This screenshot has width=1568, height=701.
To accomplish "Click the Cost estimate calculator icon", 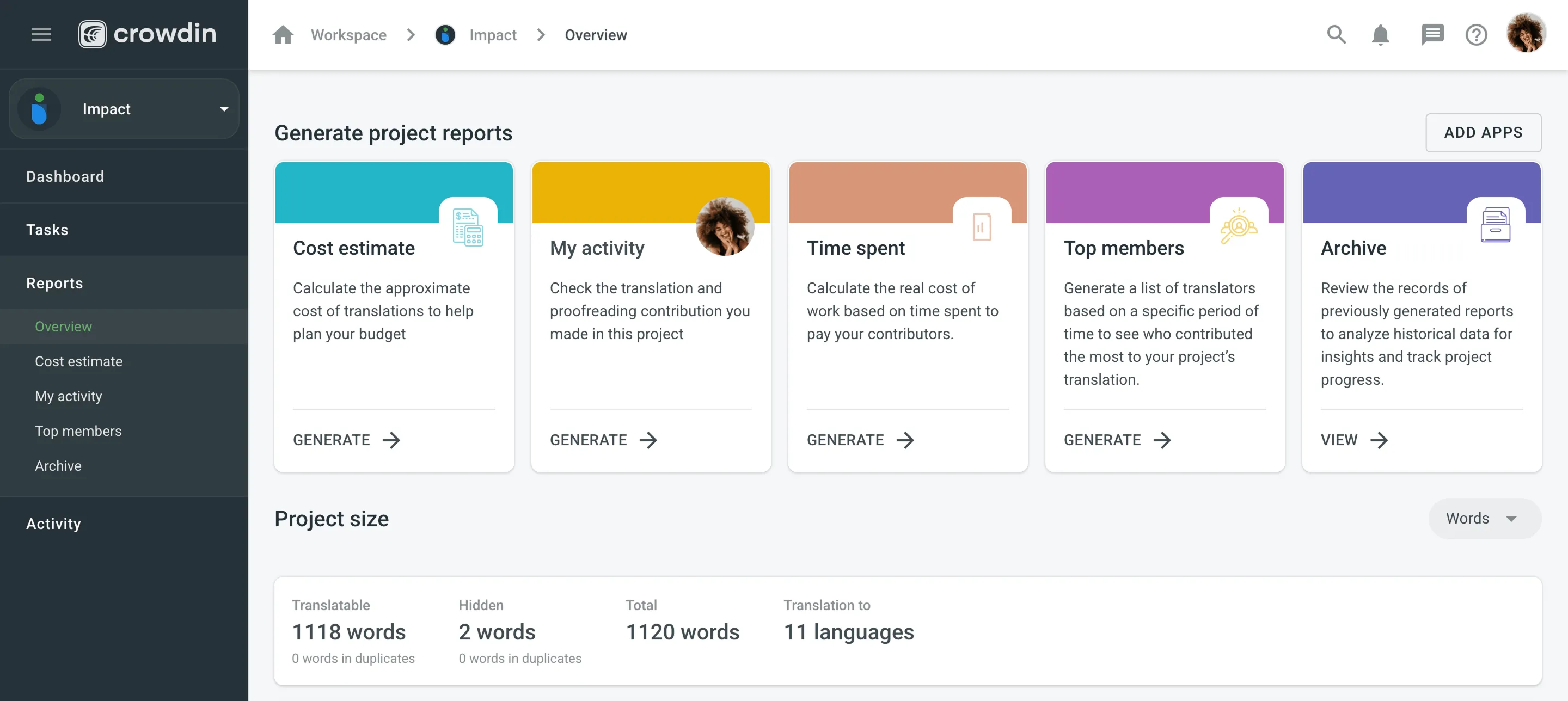I will (x=468, y=227).
